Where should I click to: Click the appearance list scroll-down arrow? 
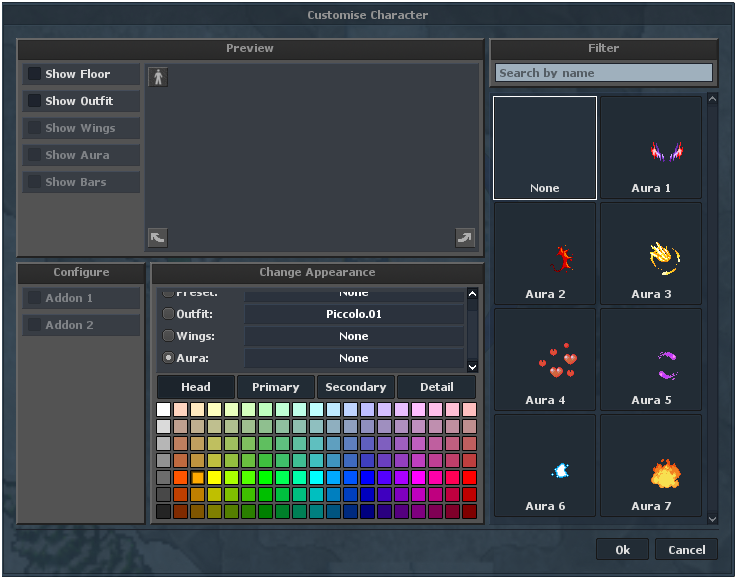coord(473,367)
